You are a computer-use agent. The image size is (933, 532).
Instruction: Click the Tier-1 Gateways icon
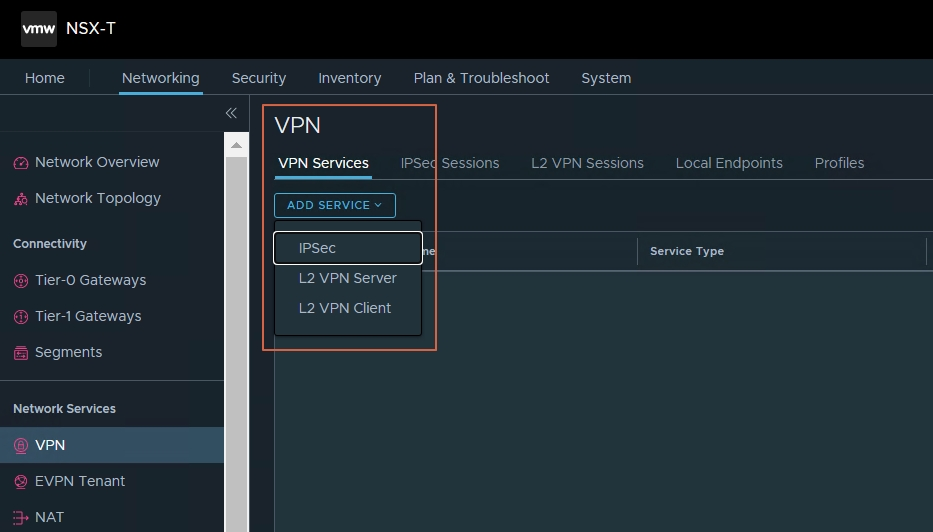[21, 317]
